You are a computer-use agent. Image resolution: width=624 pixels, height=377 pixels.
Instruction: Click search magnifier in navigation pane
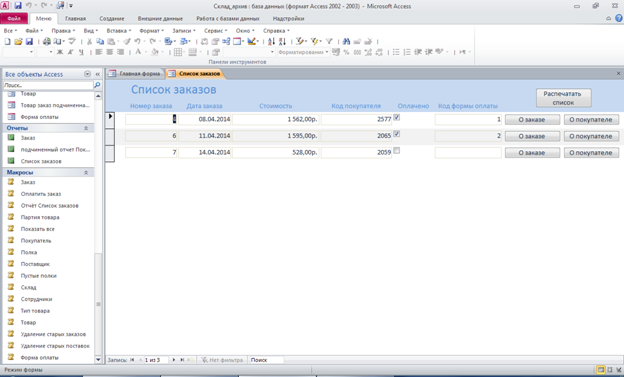coord(97,85)
